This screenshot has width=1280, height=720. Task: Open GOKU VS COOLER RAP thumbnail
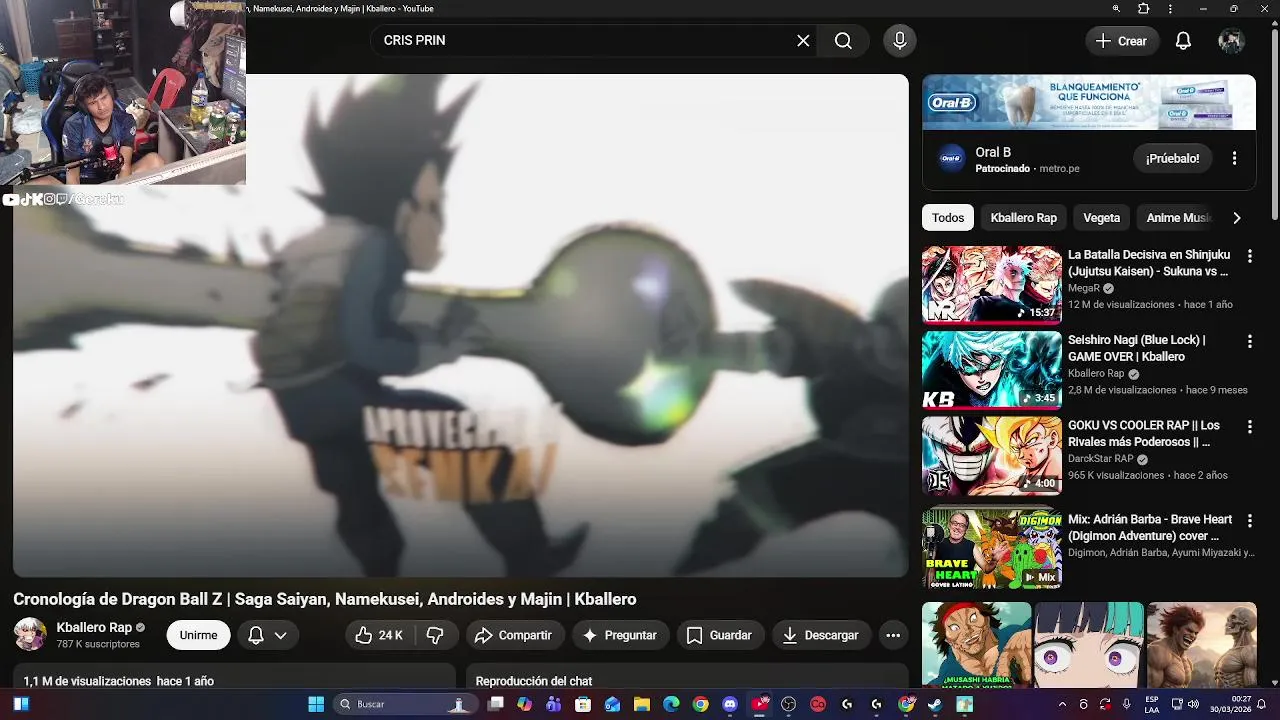tap(992, 456)
